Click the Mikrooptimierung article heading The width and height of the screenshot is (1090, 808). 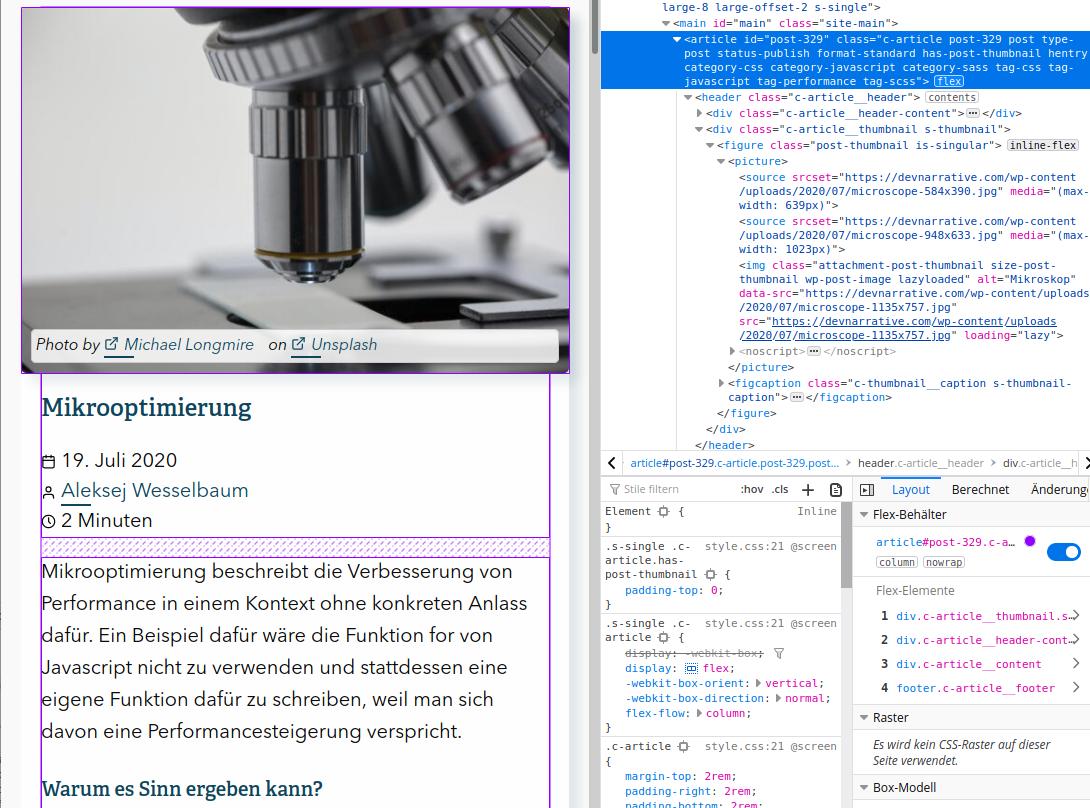[x=147, y=407]
